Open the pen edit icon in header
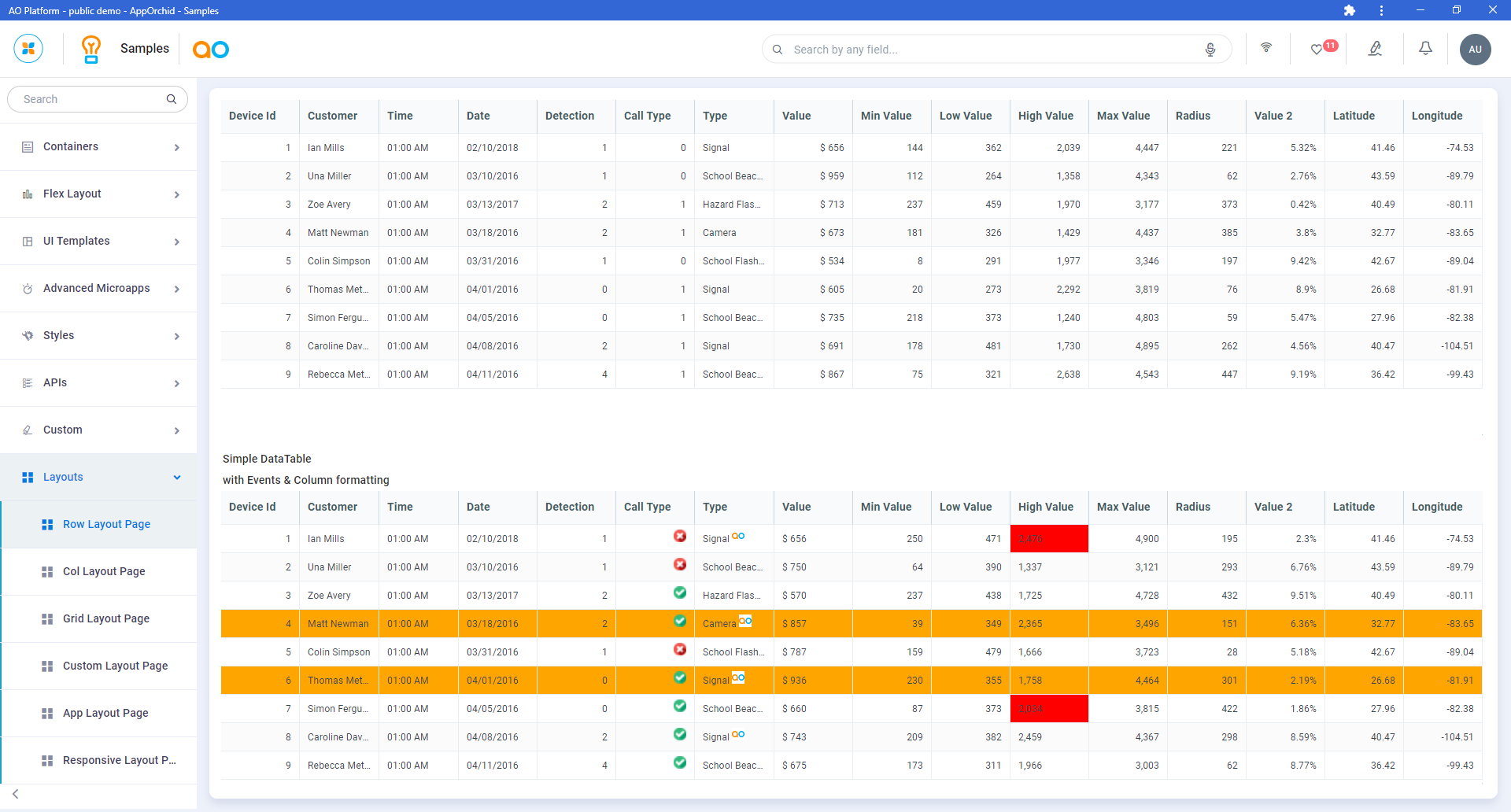The image size is (1511, 812). point(1375,49)
